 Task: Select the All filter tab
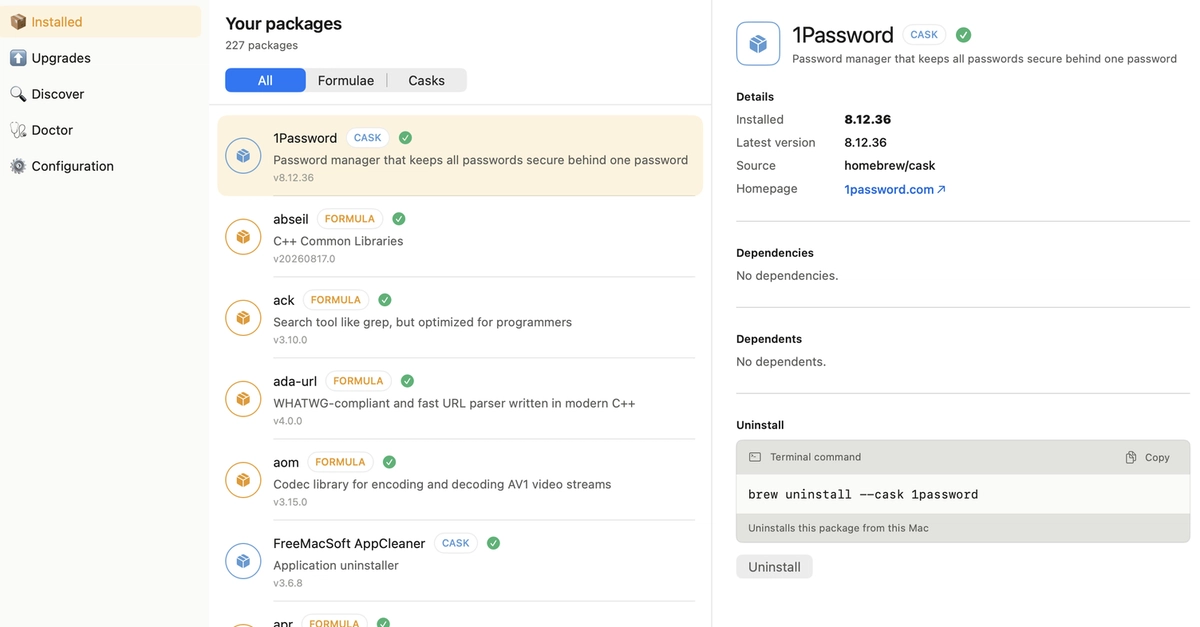point(265,80)
